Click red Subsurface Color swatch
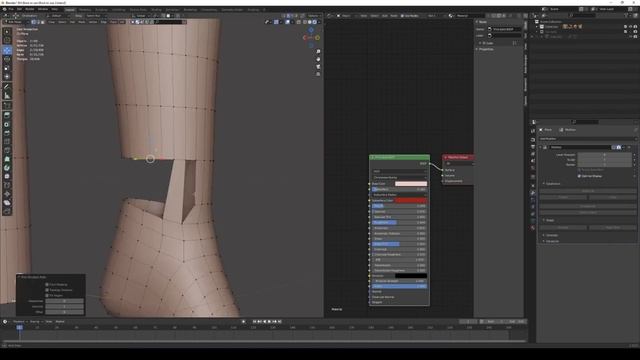The width and height of the screenshot is (640, 360). [411, 200]
